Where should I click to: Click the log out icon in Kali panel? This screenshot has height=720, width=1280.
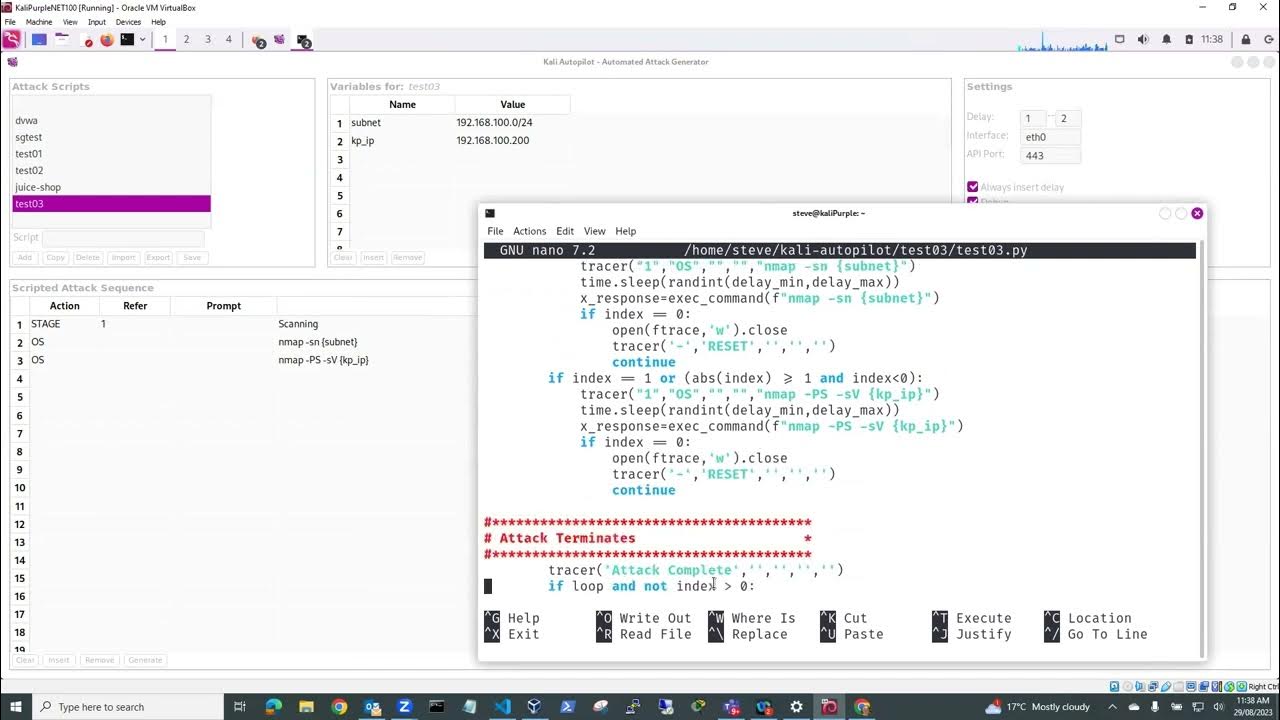(1267, 40)
